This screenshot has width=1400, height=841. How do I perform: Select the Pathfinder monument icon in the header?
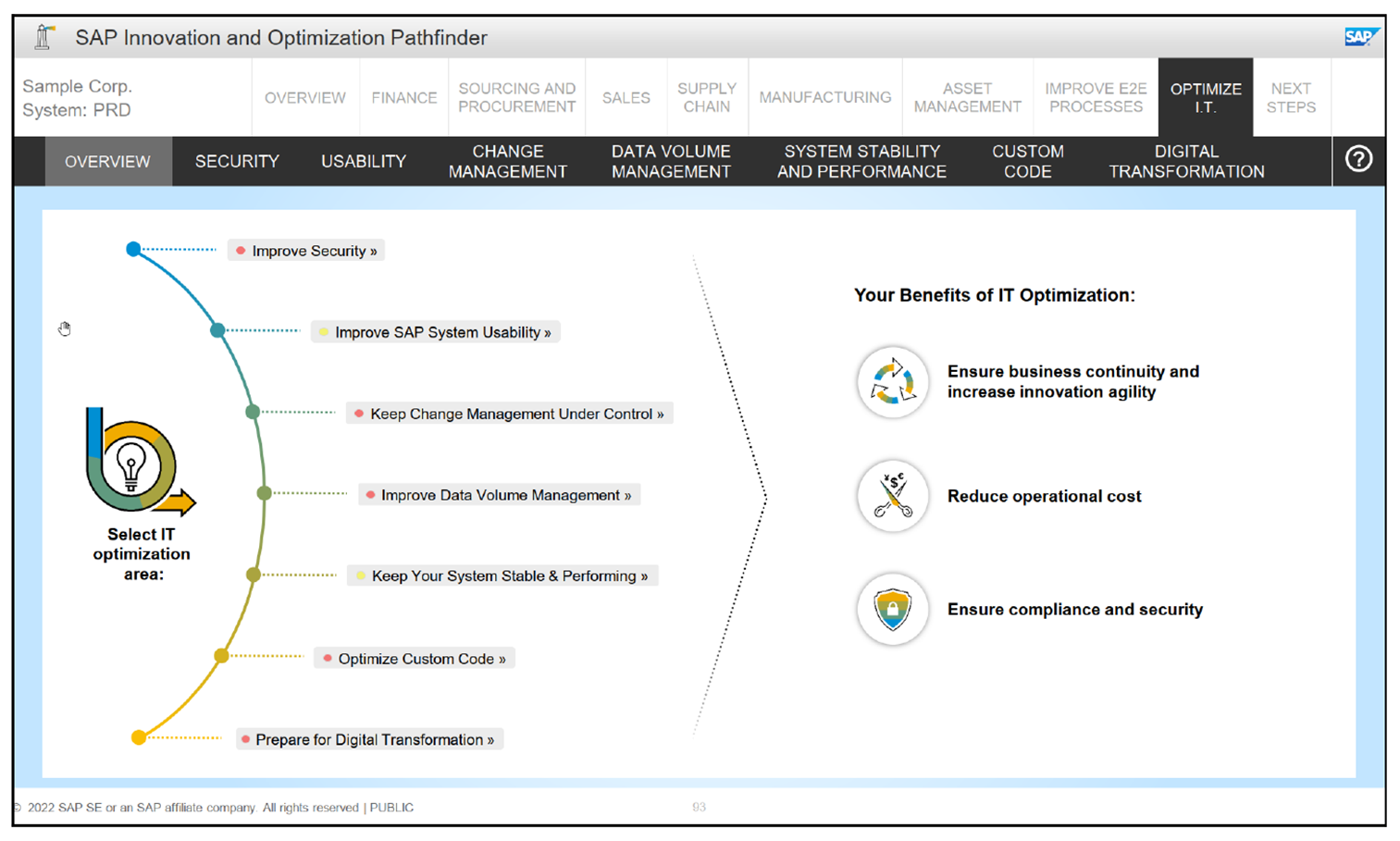41,36
